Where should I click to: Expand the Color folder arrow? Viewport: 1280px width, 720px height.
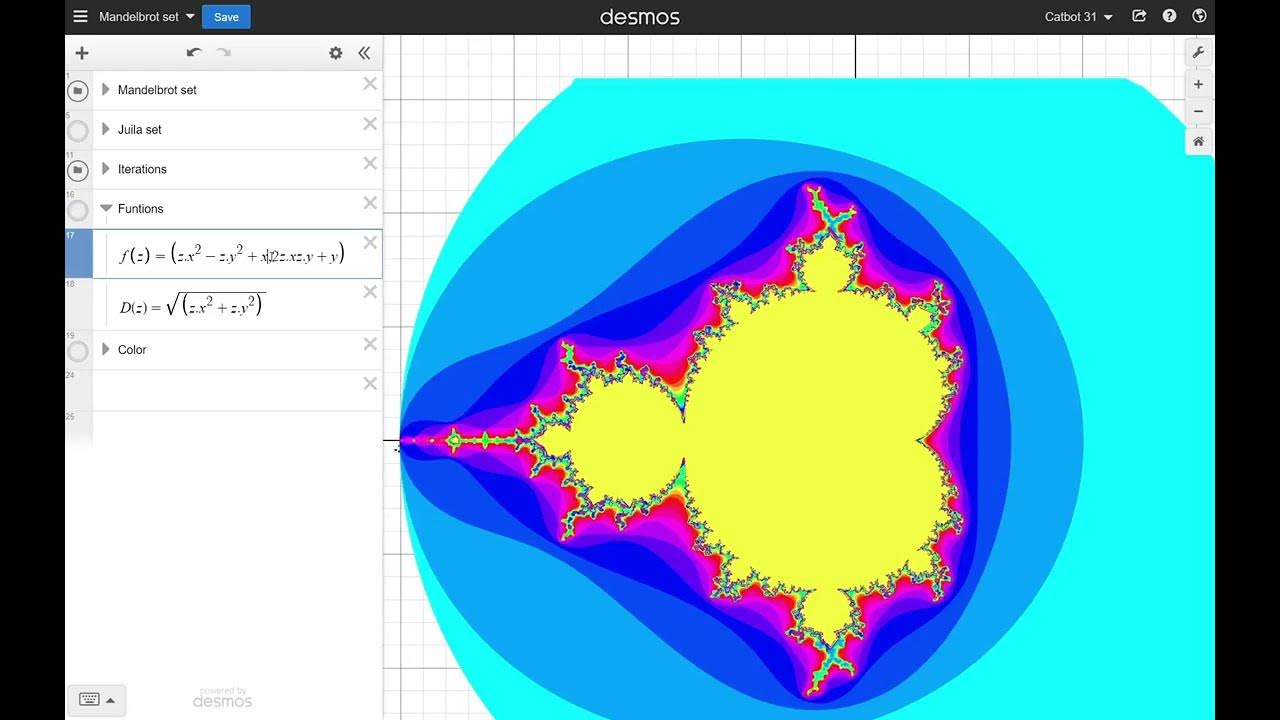(106, 349)
